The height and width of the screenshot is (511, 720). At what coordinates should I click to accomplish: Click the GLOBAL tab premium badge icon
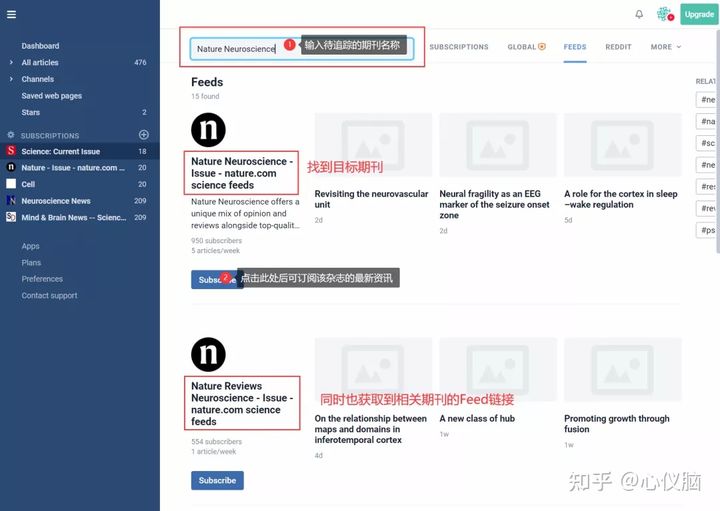542,46
